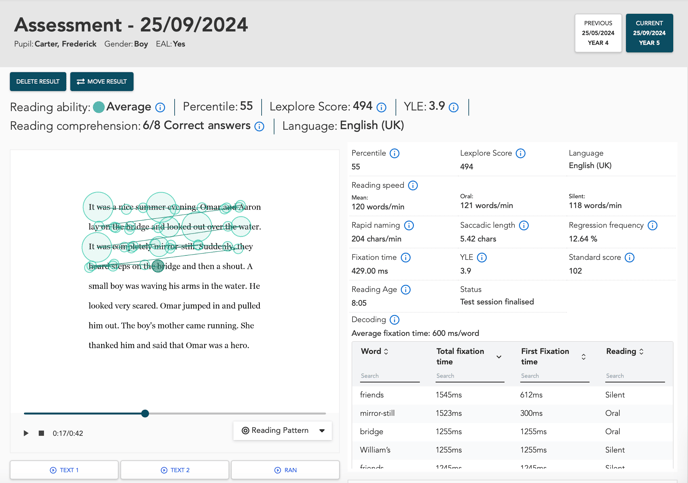Click the '204 chars/min' rapid naming value

tap(376, 239)
